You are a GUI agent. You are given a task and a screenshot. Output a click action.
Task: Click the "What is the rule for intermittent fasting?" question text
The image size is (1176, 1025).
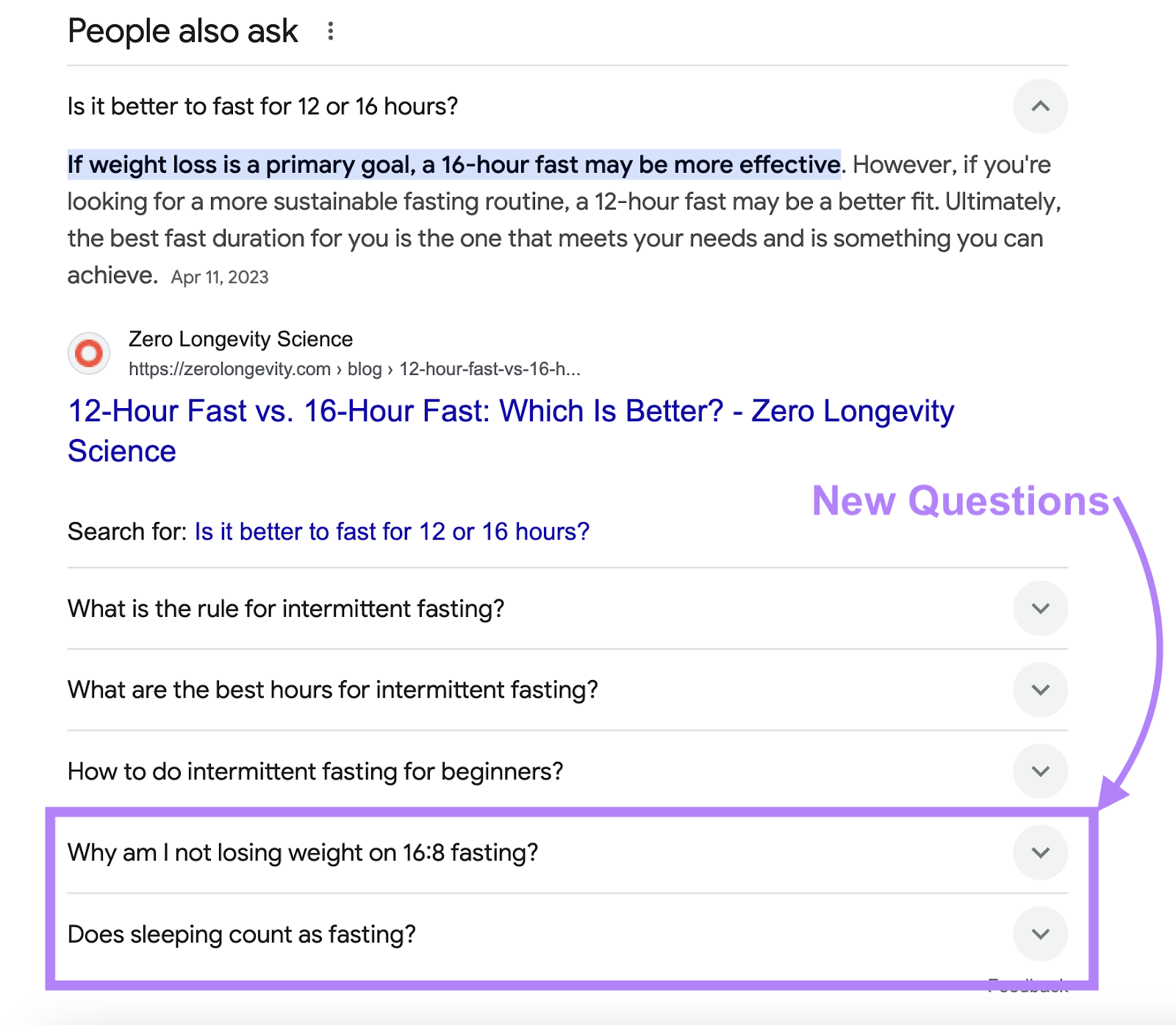(286, 609)
